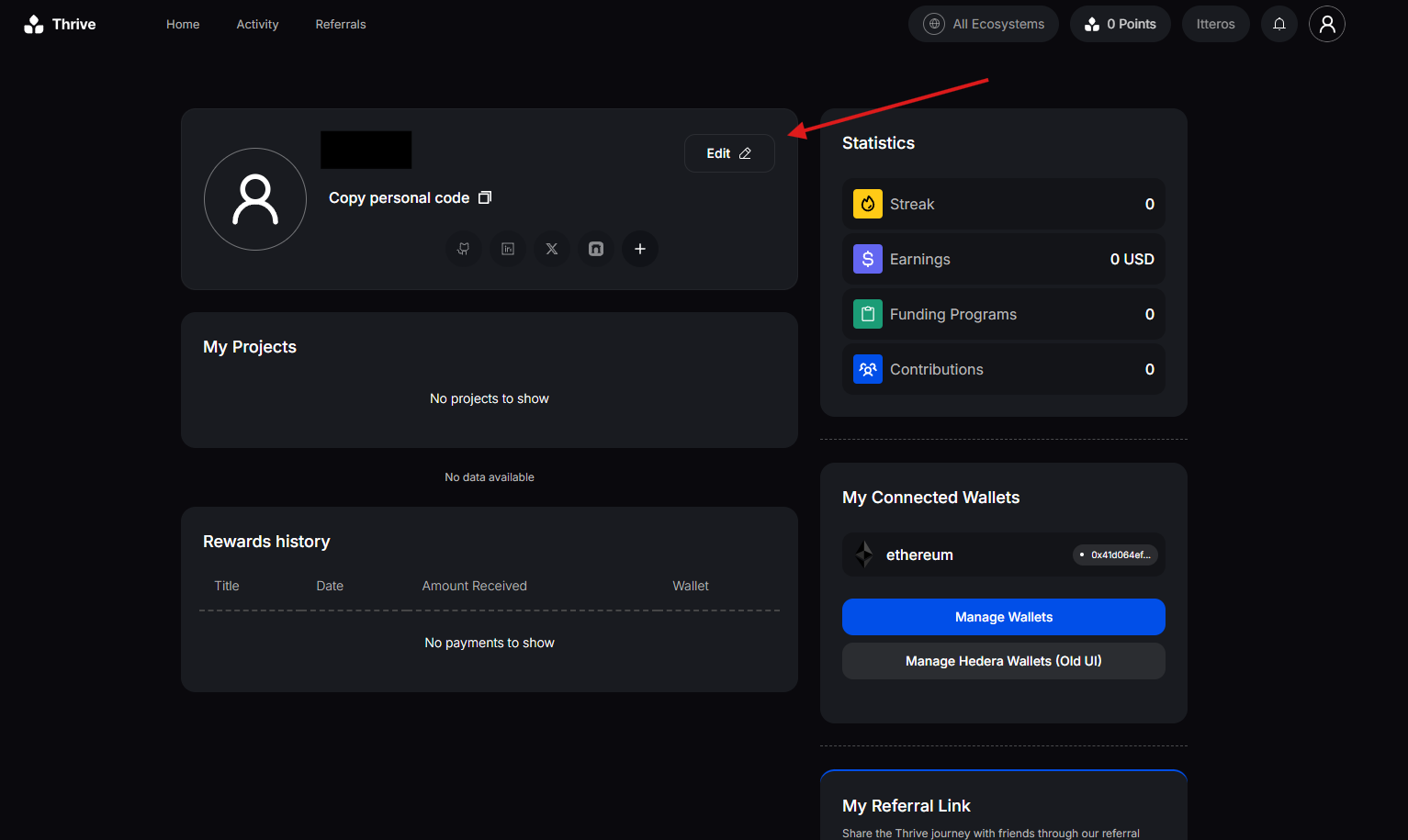Navigate to Referrals
Image resolution: width=1408 pixels, height=840 pixels.
(x=341, y=24)
